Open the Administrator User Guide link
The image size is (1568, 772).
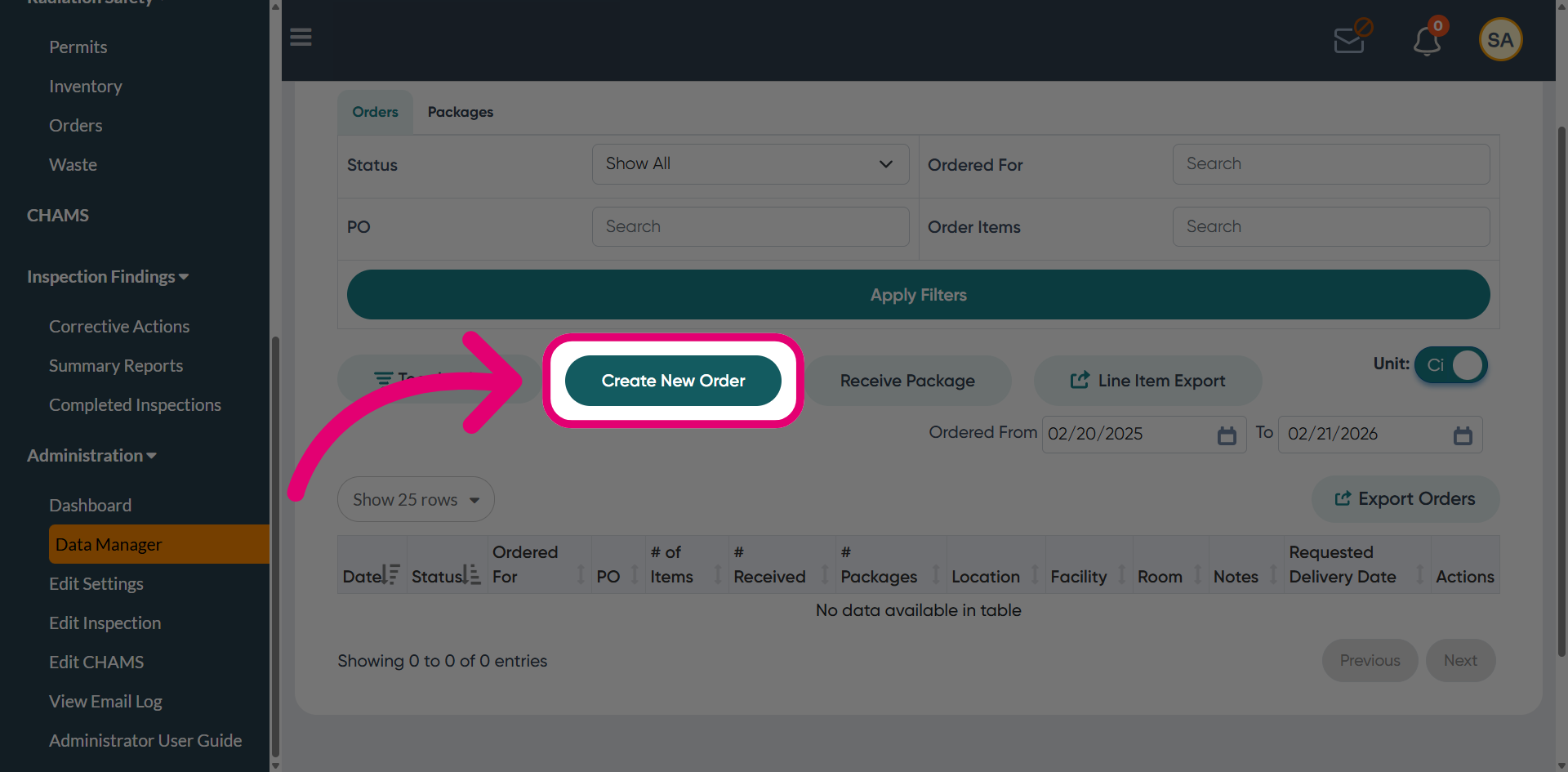click(x=145, y=741)
